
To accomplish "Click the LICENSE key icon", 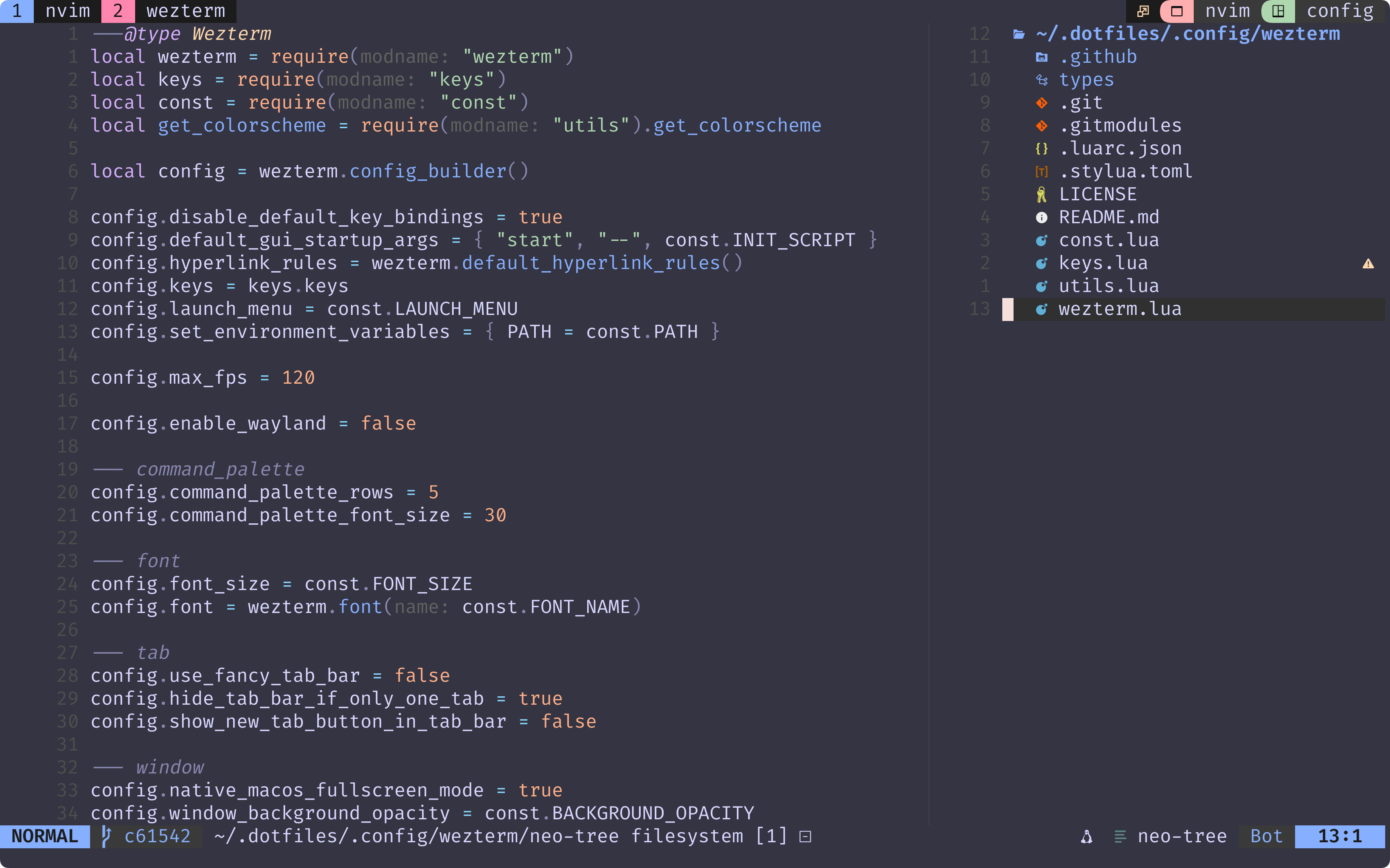I will (1042, 195).
